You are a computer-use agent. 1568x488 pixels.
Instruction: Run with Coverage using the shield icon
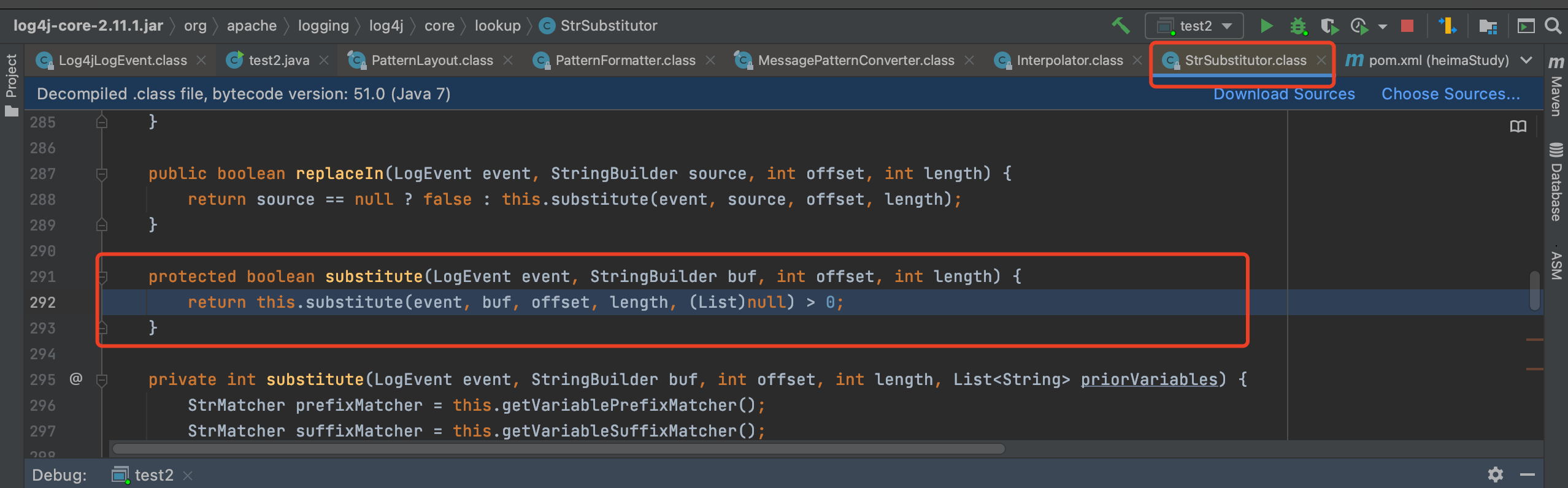(1329, 26)
